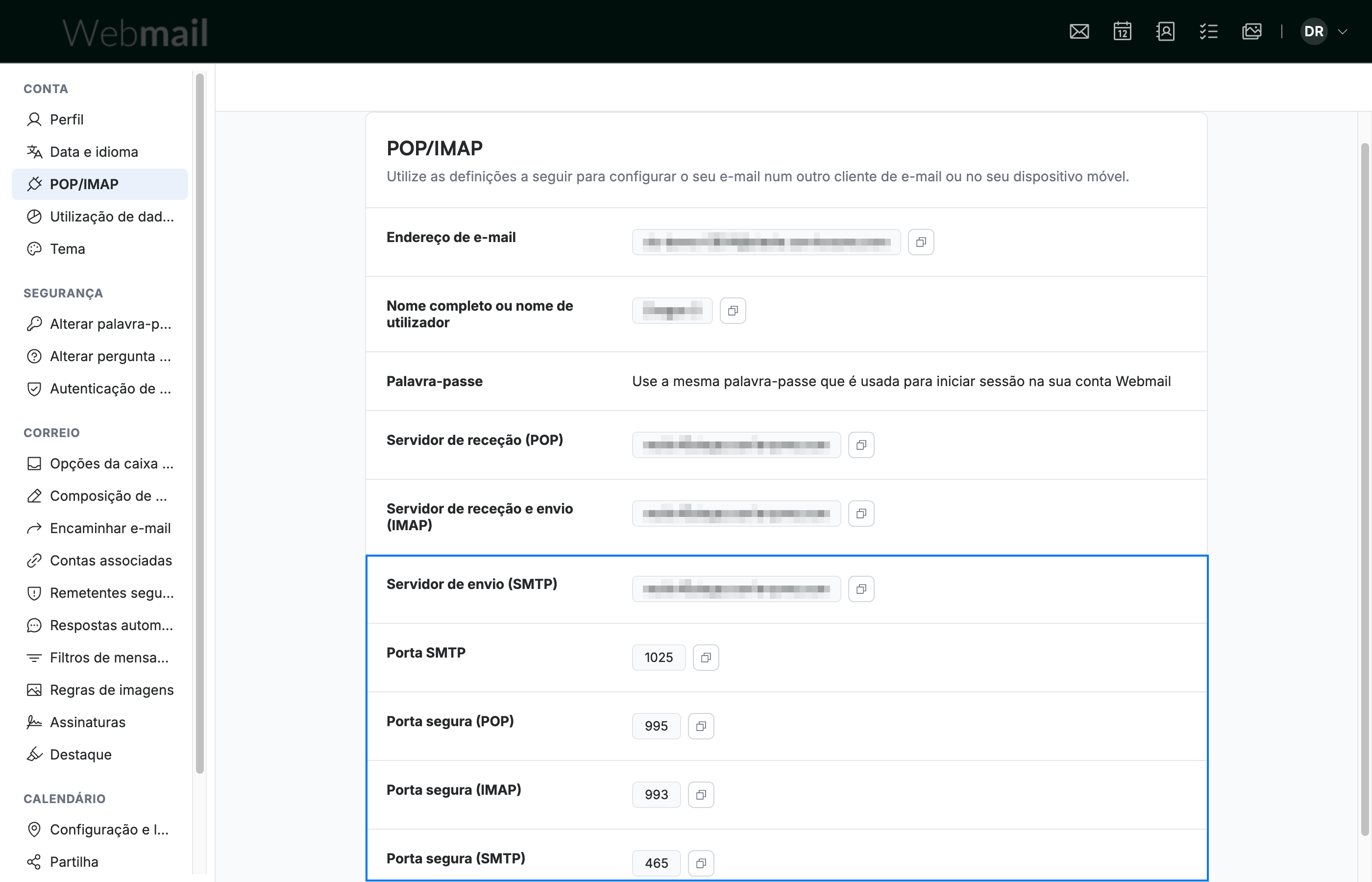Click the CORREIO section header

click(51, 433)
